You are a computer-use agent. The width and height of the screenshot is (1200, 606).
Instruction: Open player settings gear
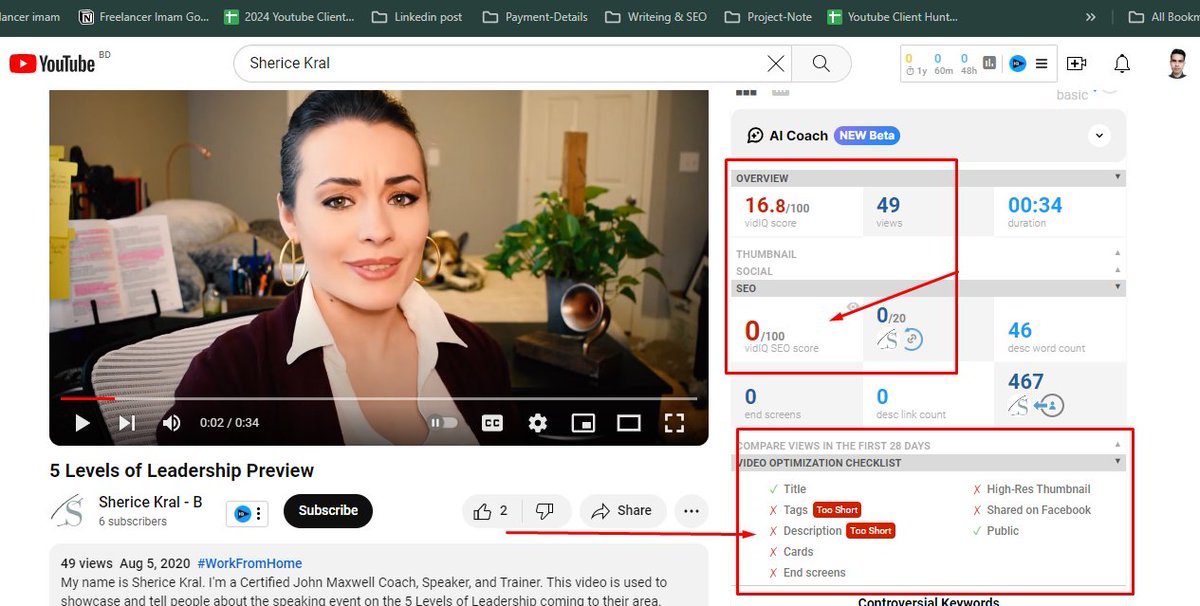pos(538,423)
